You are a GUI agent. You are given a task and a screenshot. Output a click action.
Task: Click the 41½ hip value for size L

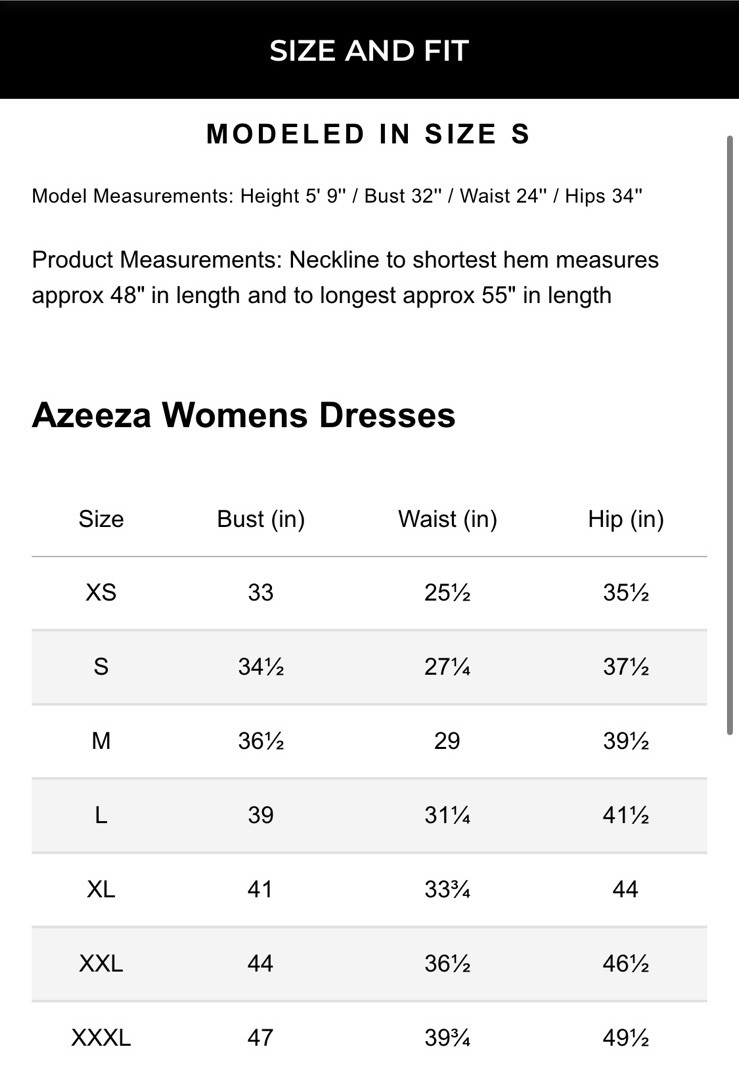[626, 815]
